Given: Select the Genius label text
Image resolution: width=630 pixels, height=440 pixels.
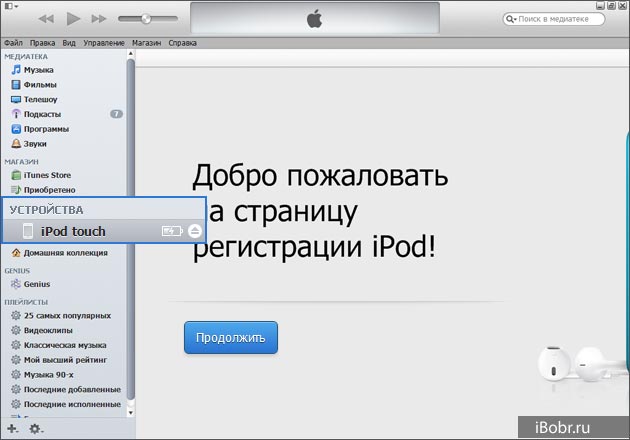Looking at the screenshot, I should (37, 284).
